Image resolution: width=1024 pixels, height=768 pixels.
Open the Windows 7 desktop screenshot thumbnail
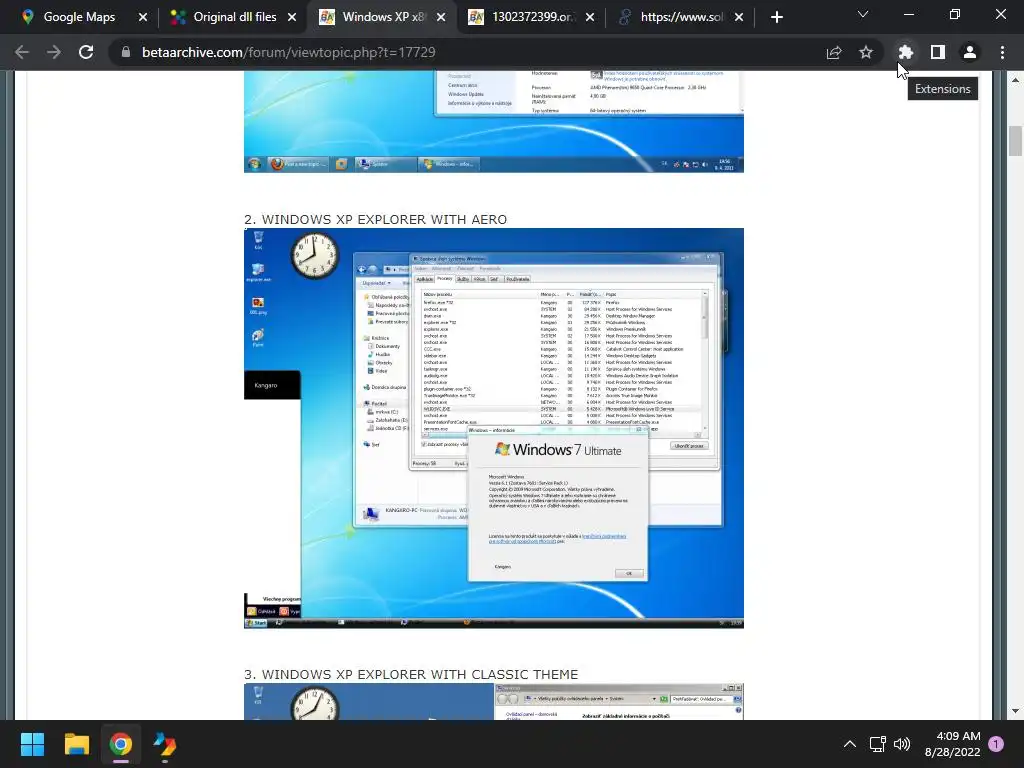click(x=494, y=121)
